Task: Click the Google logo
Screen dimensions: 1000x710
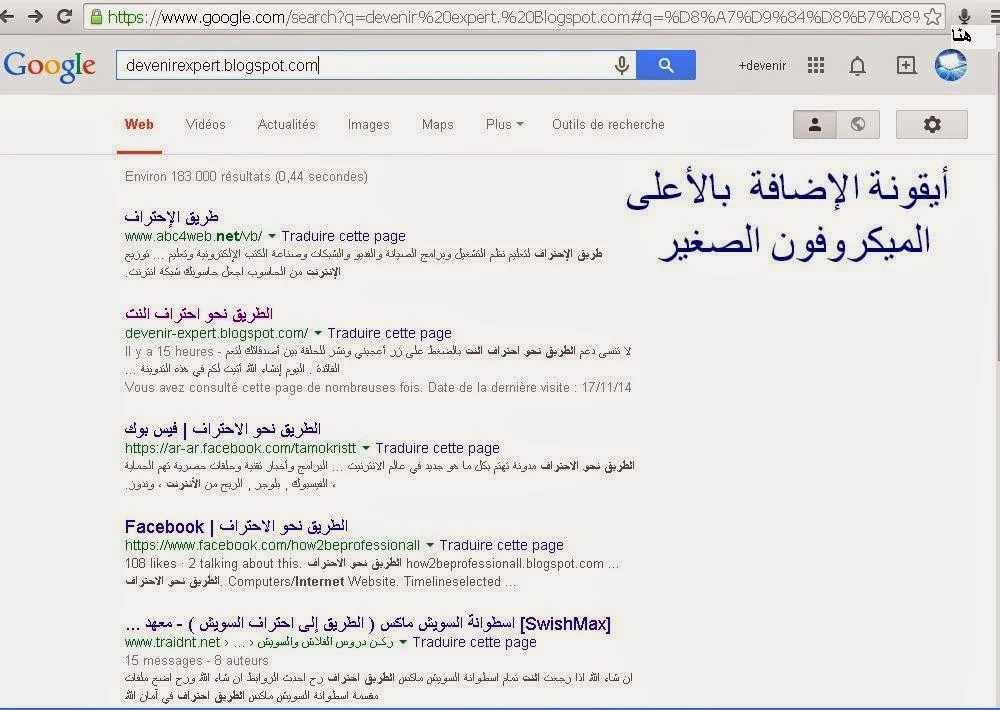Action: (x=50, y=66)
